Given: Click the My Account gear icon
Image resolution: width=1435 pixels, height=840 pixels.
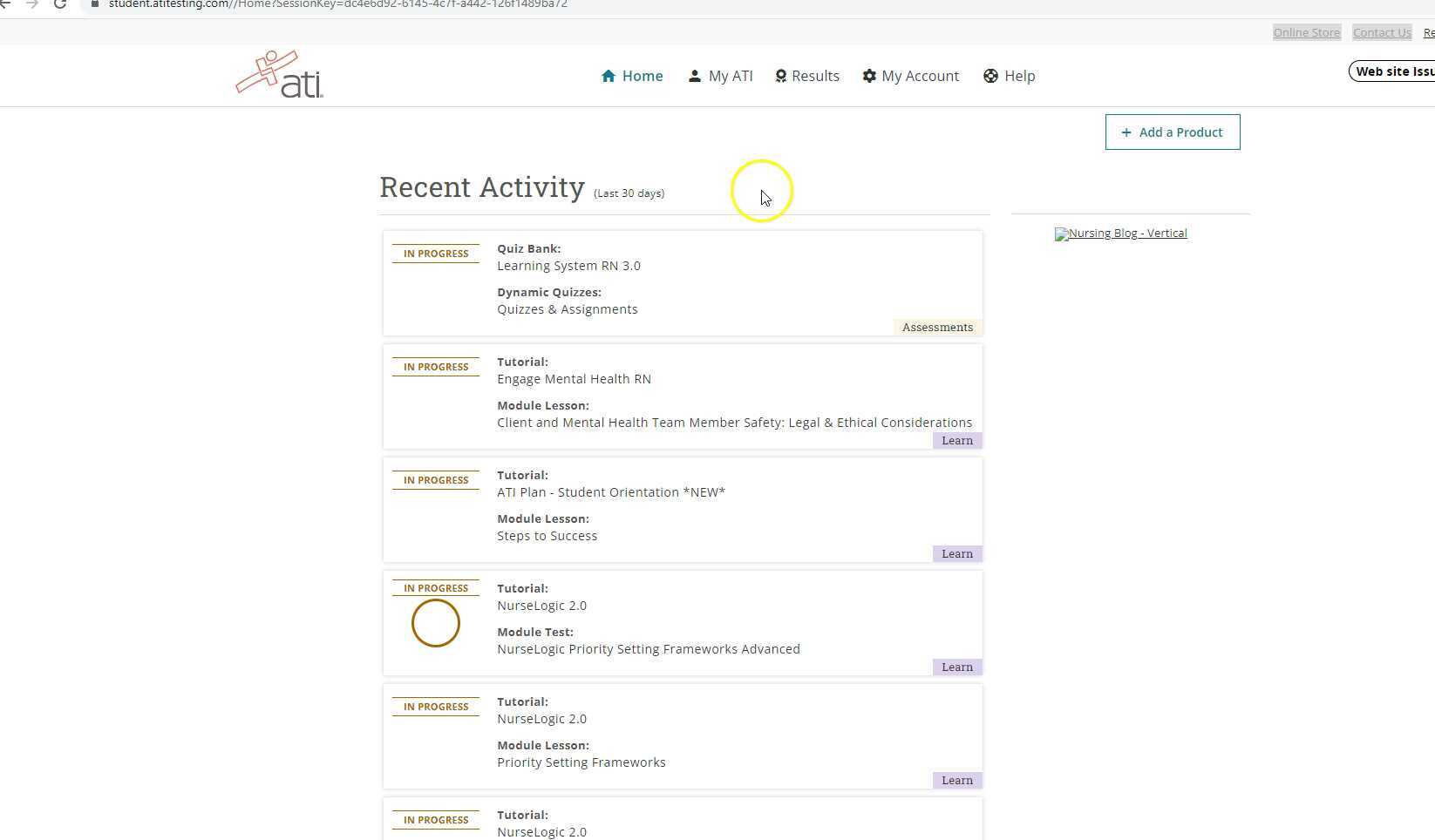Looking at the screenshot, I should click(869, 76).
